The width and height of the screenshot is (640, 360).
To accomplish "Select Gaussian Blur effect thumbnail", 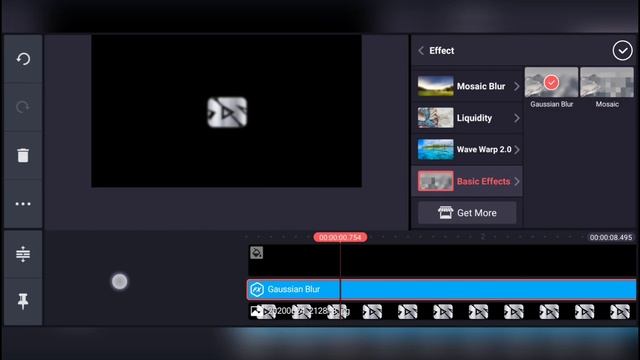I will tap(551, 82).
